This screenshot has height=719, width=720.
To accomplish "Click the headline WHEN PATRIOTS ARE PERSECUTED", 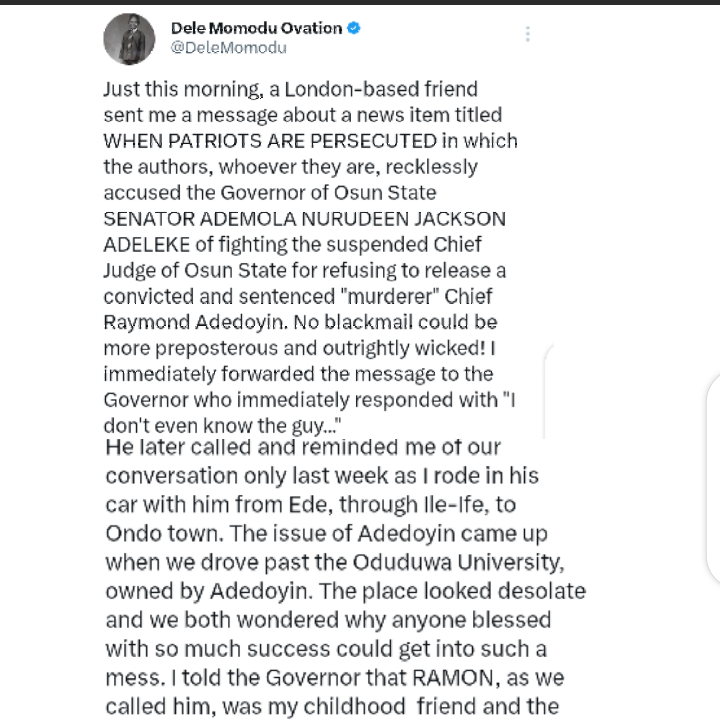I will [x=270, y=140].
